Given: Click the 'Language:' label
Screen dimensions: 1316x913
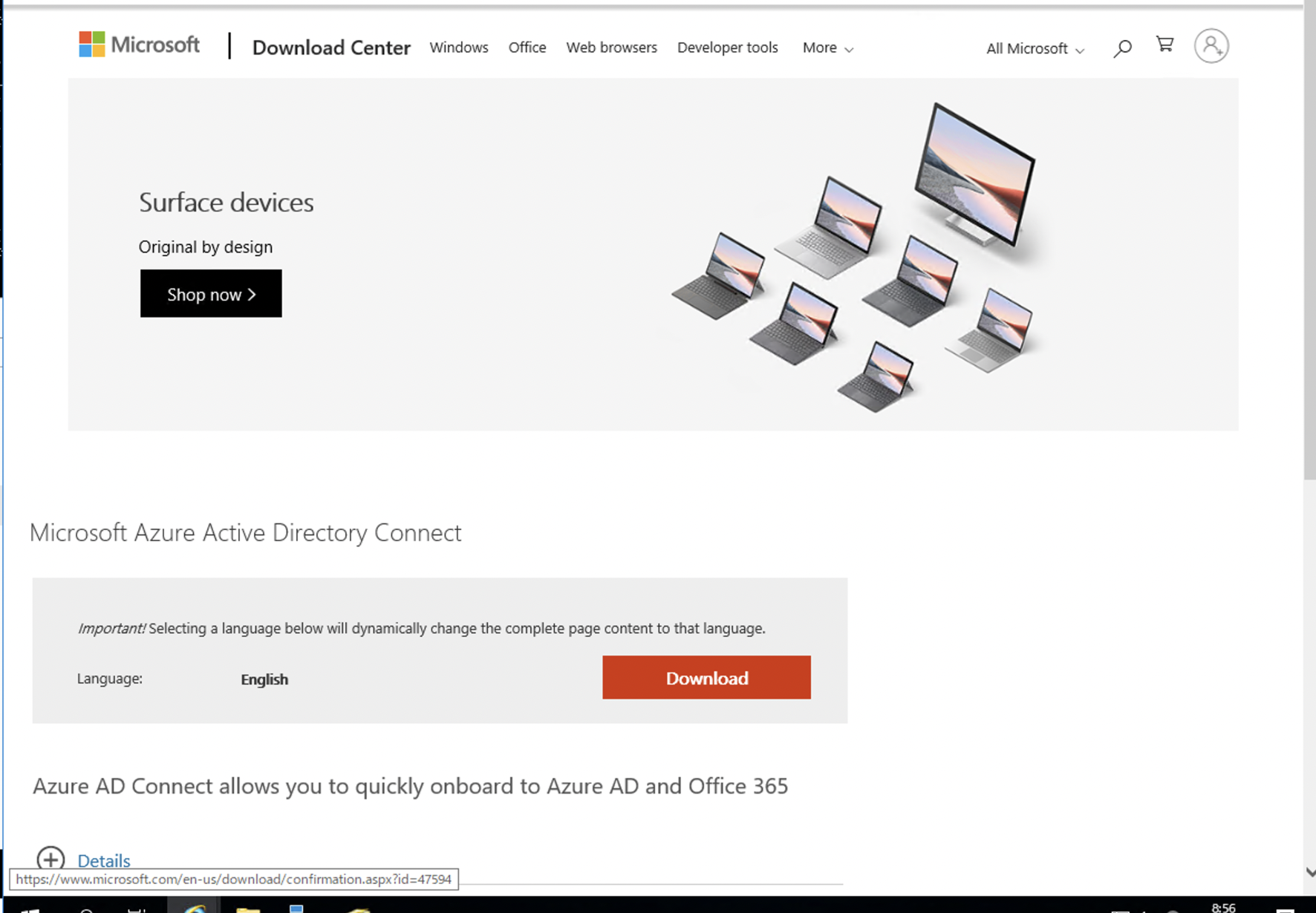Looking at the screenshot, I should (x=110, y=678).
